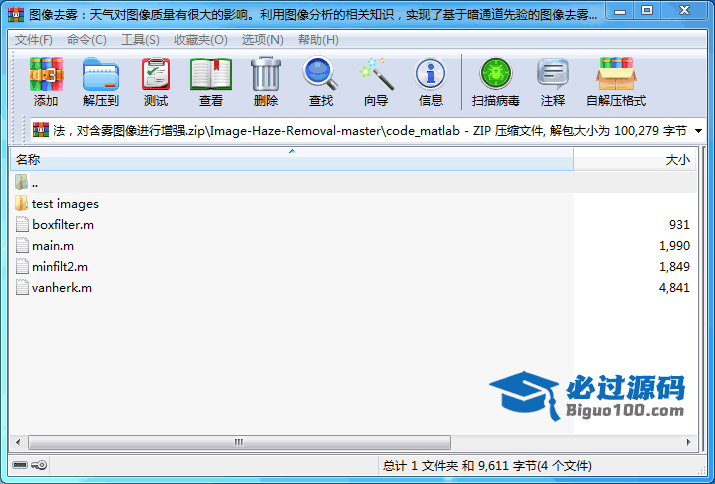Image resolution: width=715 pixels, height=484 pixels.
Task: Open the Help (帮助) menu
Action: [x=318, y=40]
